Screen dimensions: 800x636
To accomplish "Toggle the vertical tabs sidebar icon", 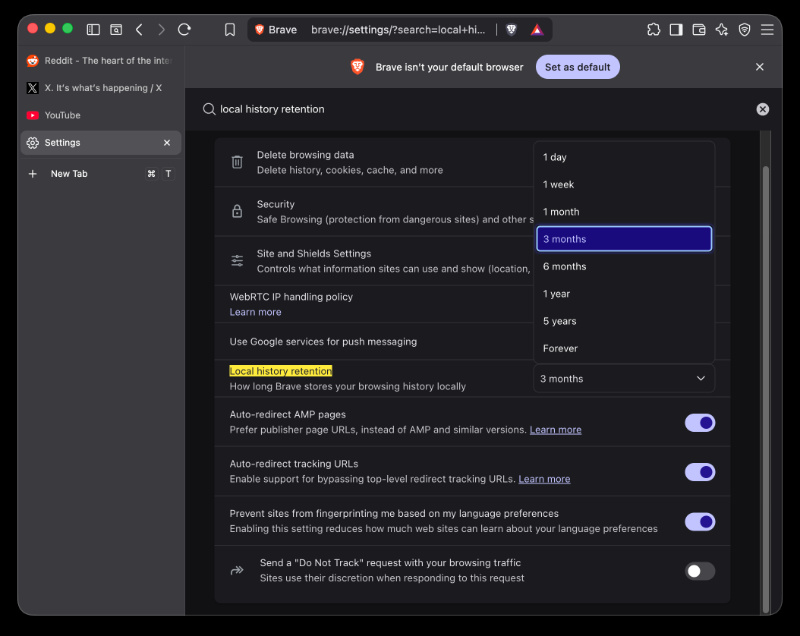I will click(x=93, y=30).
